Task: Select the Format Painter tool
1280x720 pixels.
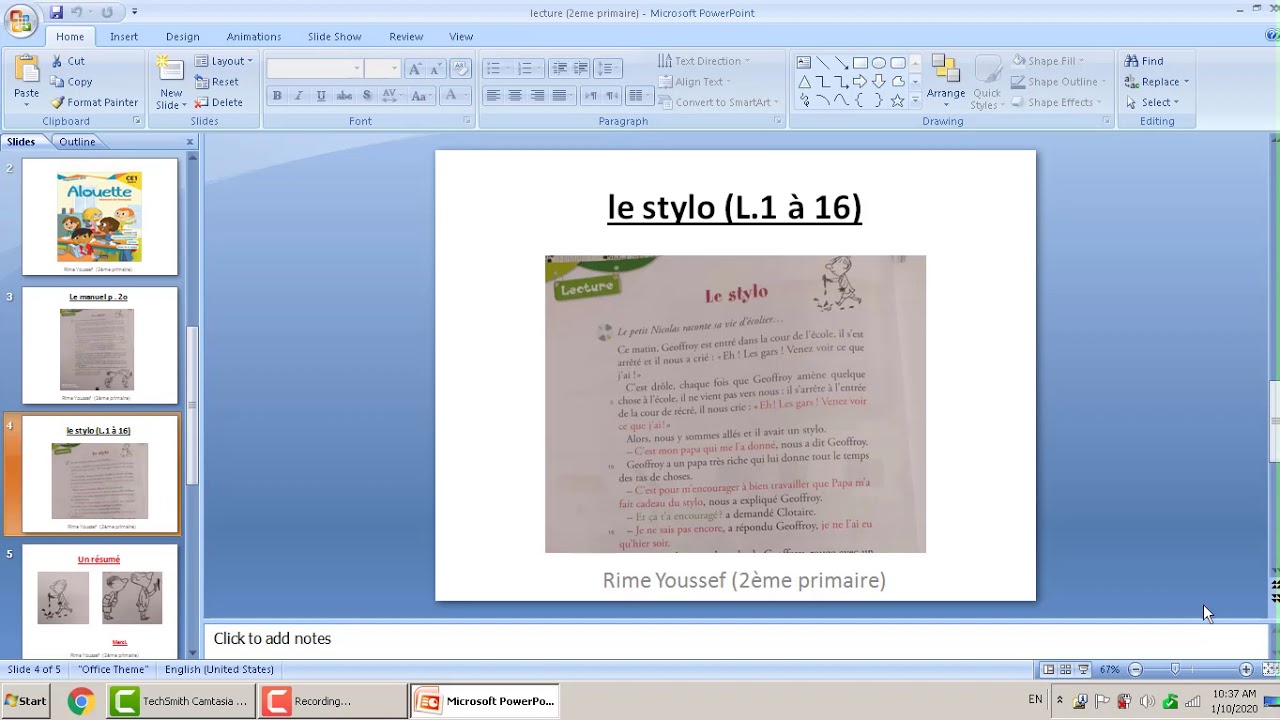Action: (x=94, y=102)
